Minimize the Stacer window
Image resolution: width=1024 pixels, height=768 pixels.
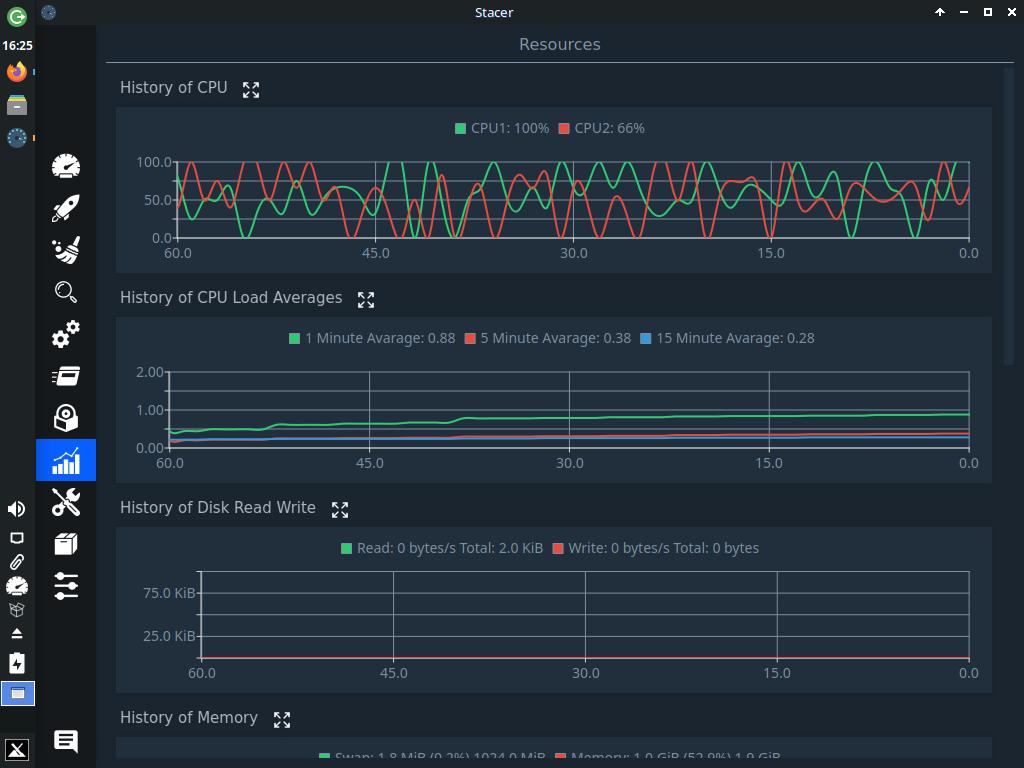[x=964, y=12]
